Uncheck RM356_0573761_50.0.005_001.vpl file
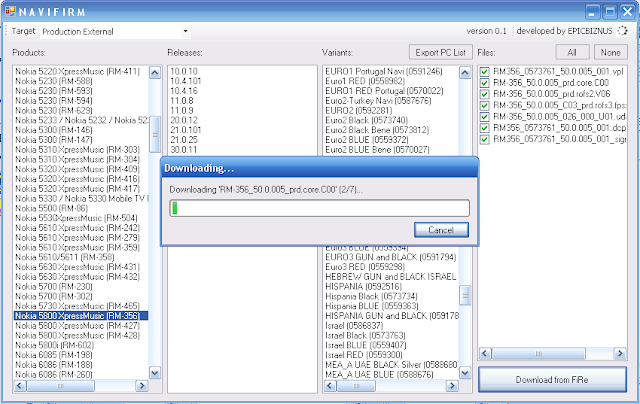This screenshot has height=404, width=640. pos(484,71)
